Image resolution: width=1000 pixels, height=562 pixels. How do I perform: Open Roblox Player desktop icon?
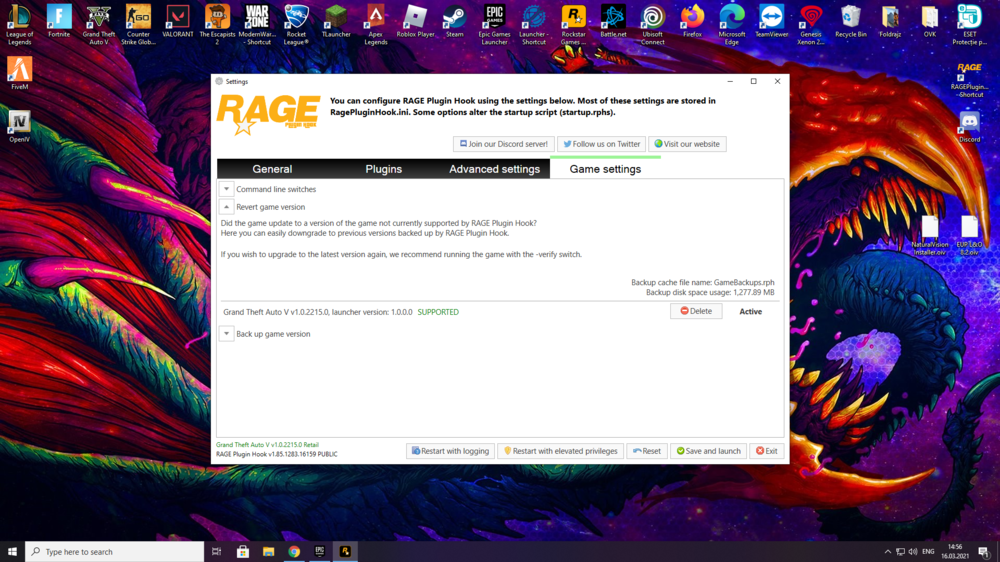coord(415,22)
